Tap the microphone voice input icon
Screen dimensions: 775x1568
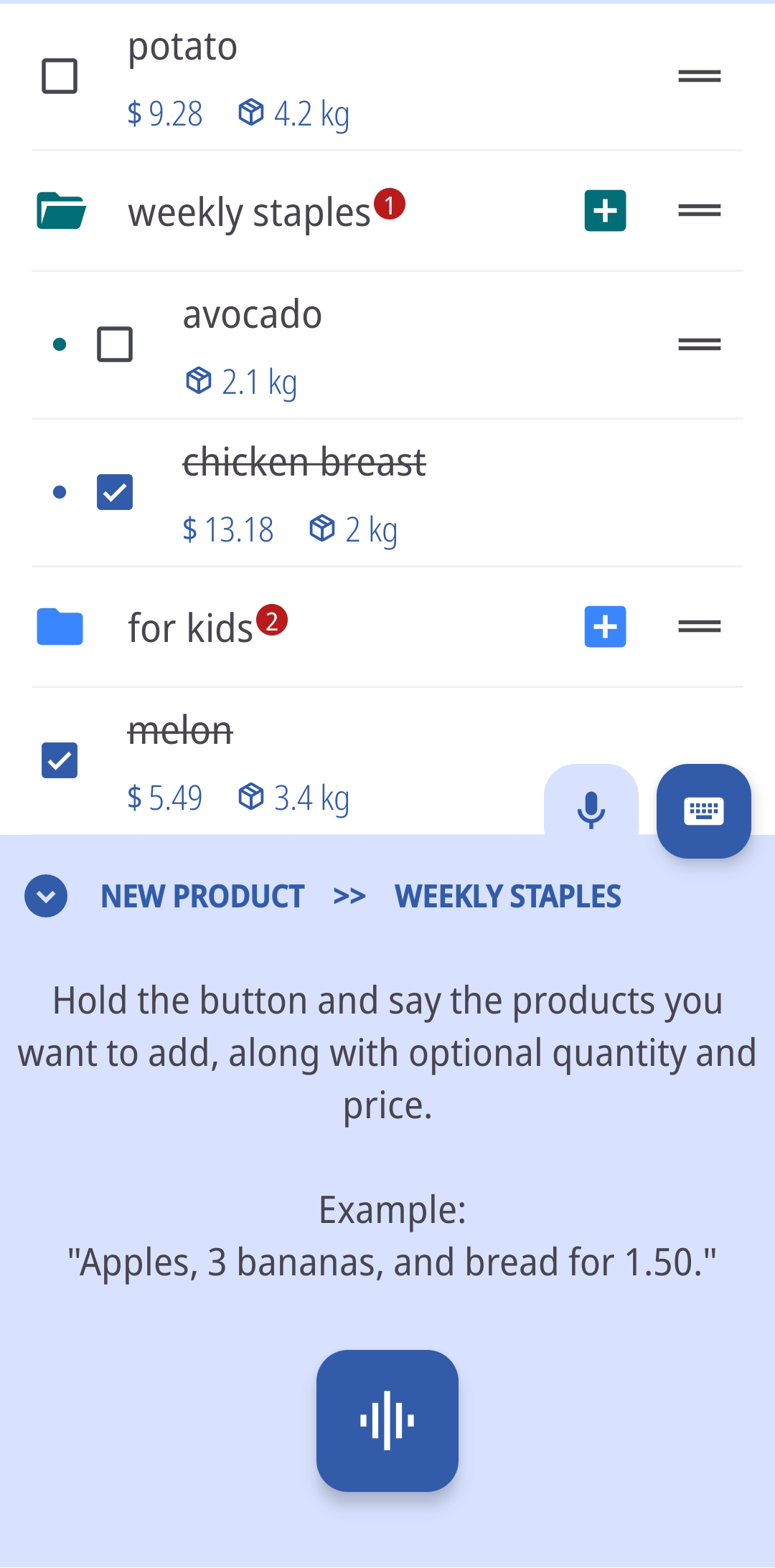pos(591,810)
